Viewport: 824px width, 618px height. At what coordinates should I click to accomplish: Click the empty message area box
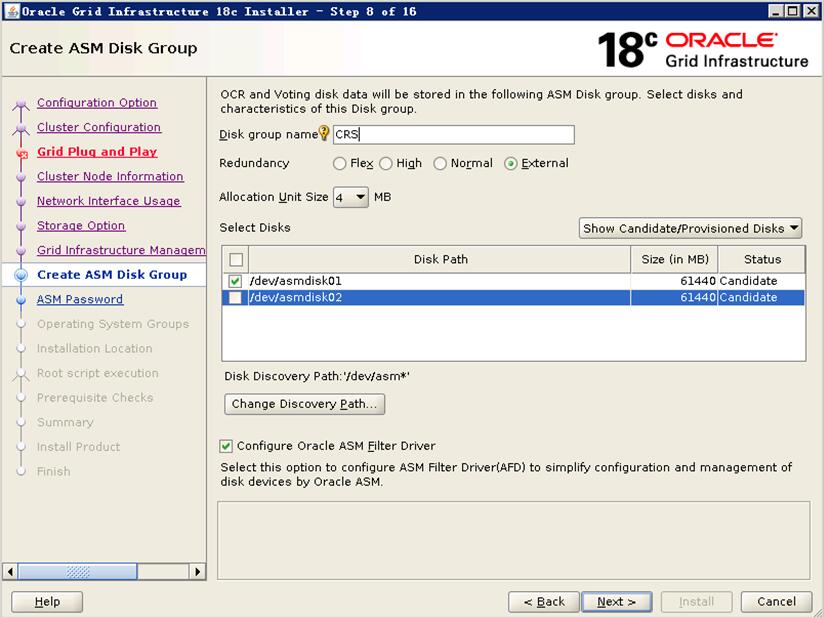click(513, 540)
